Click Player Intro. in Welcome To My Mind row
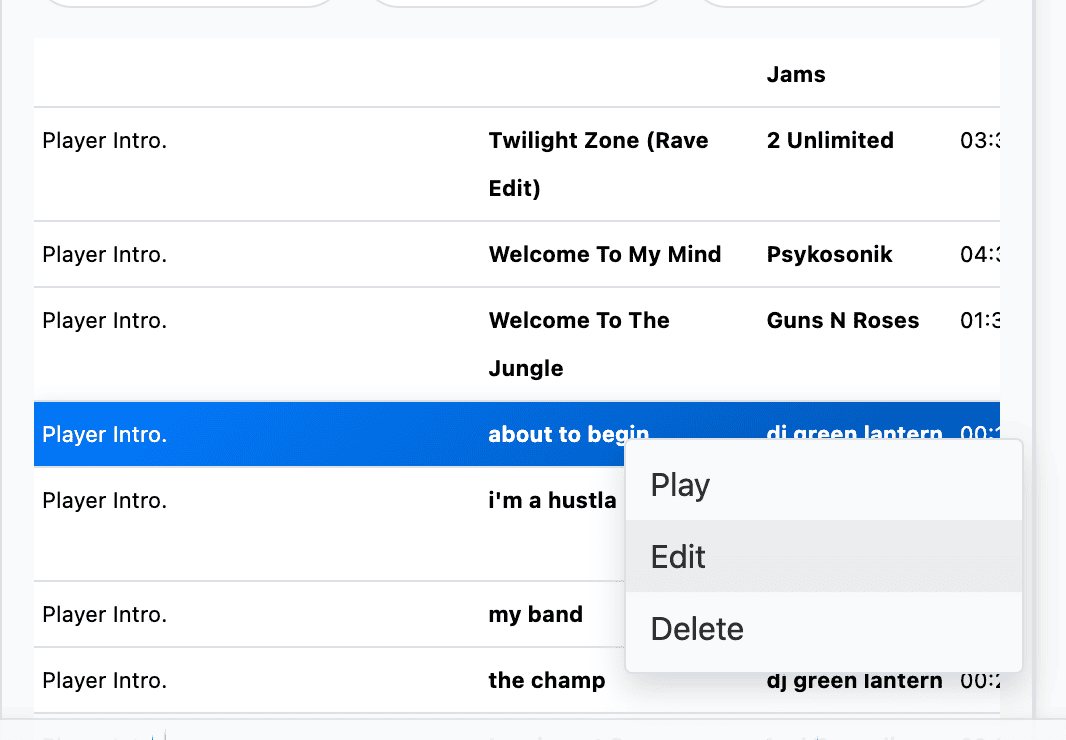This screenshot has height=740, width=1066. [x=104, y=255]
